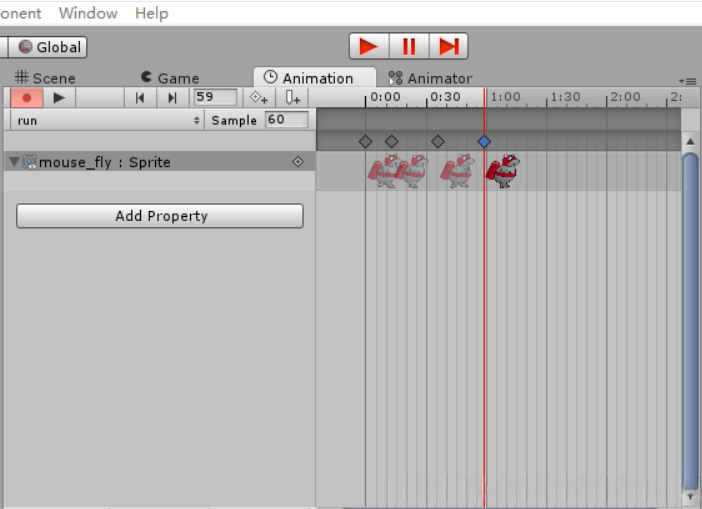Step one frame with the red Step button
702x509 pixels.
tap(449, 46)
